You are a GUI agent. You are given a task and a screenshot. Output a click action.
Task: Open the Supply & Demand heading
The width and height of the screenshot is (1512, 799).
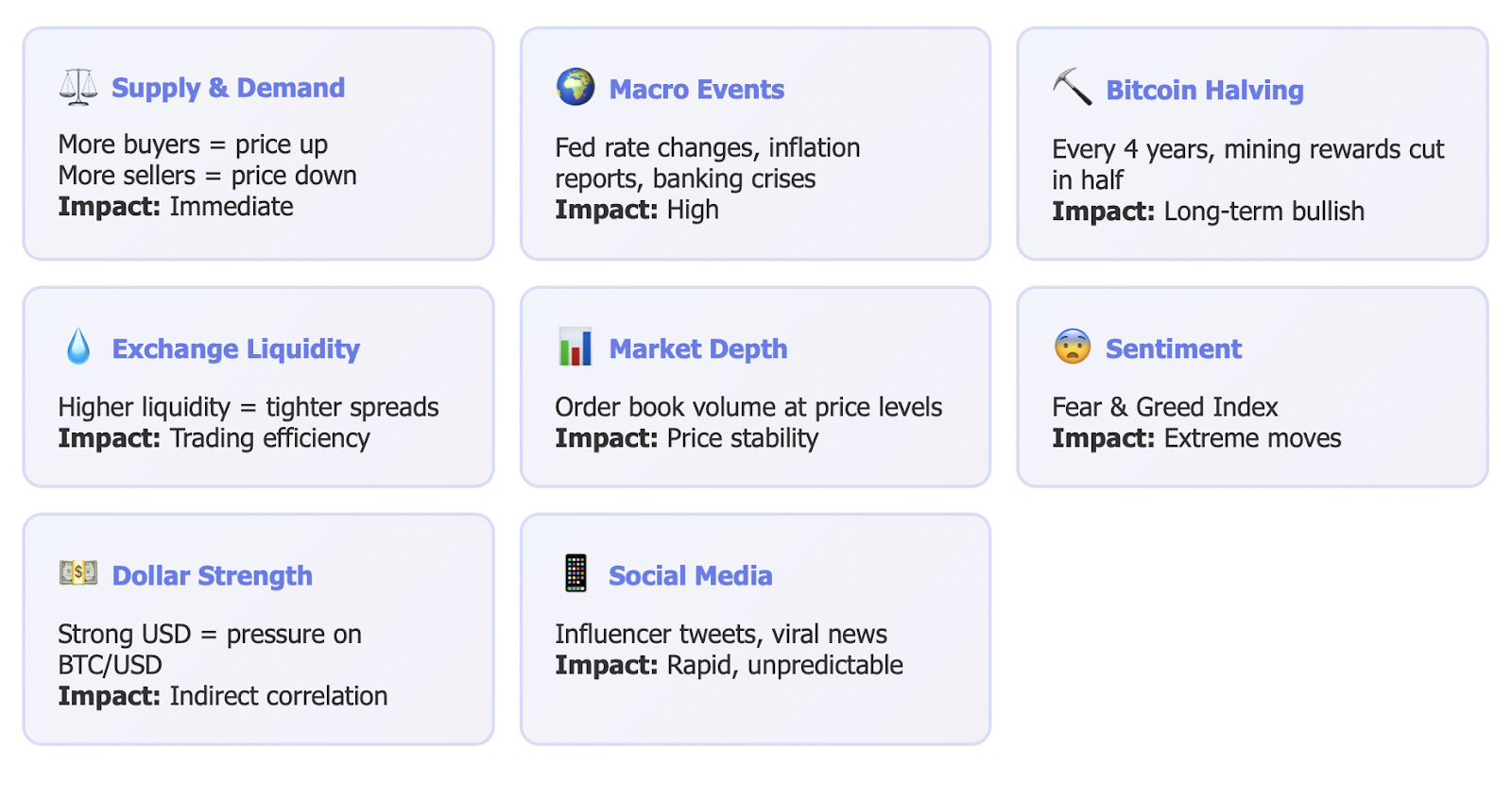[x=228, y=88]
